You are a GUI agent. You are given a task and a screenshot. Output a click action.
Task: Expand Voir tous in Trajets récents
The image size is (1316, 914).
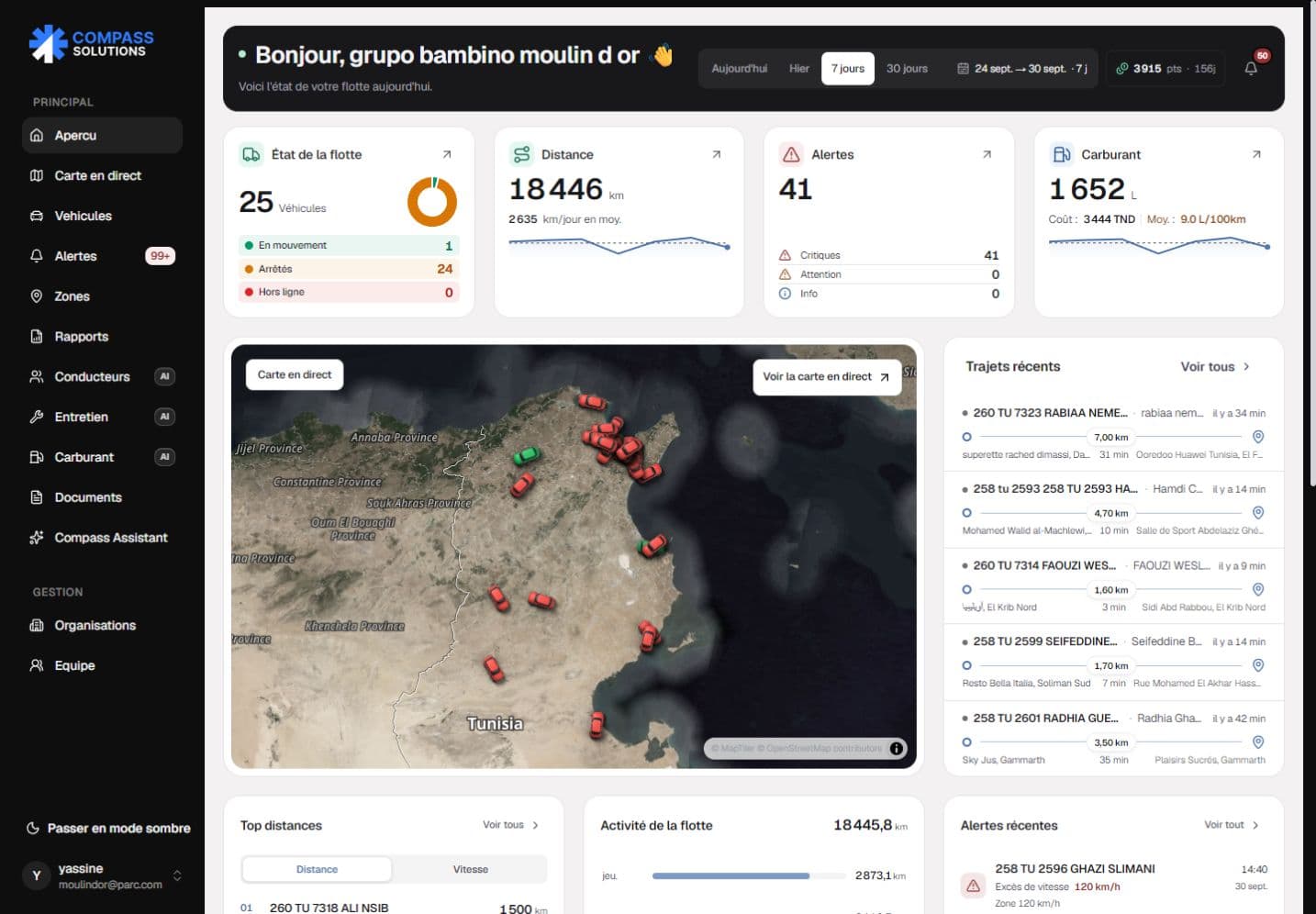(x=1214, y=366)
